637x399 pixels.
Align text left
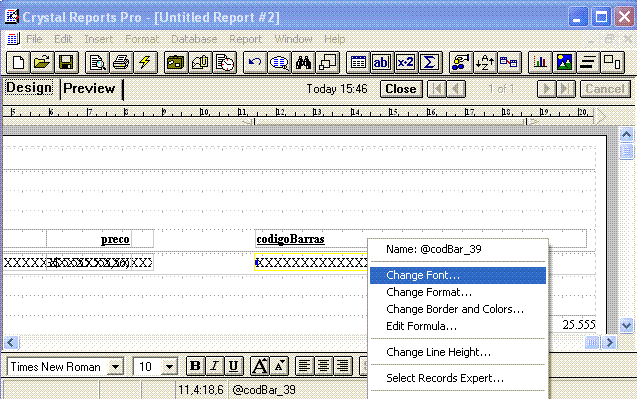coord(304,366)
